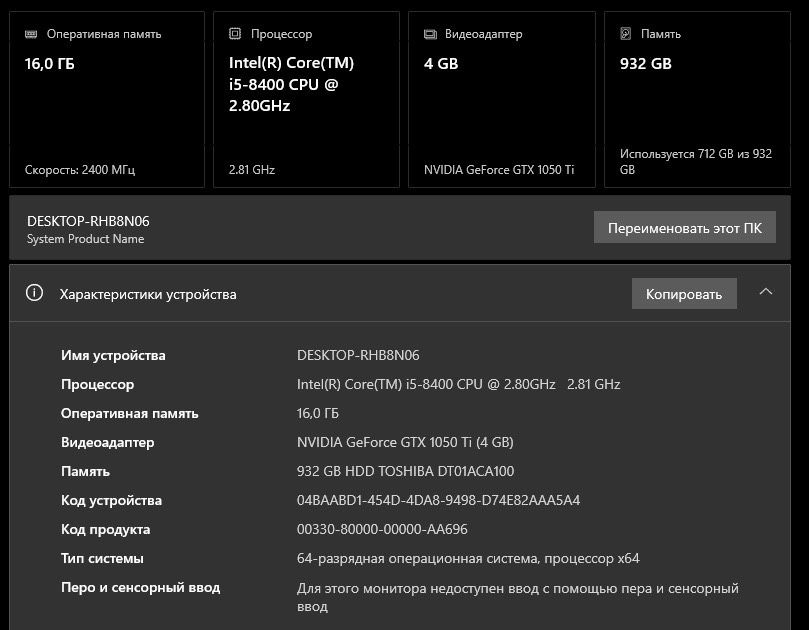Click the RAM icon beside Оперативная память

[x=31, y=34]
